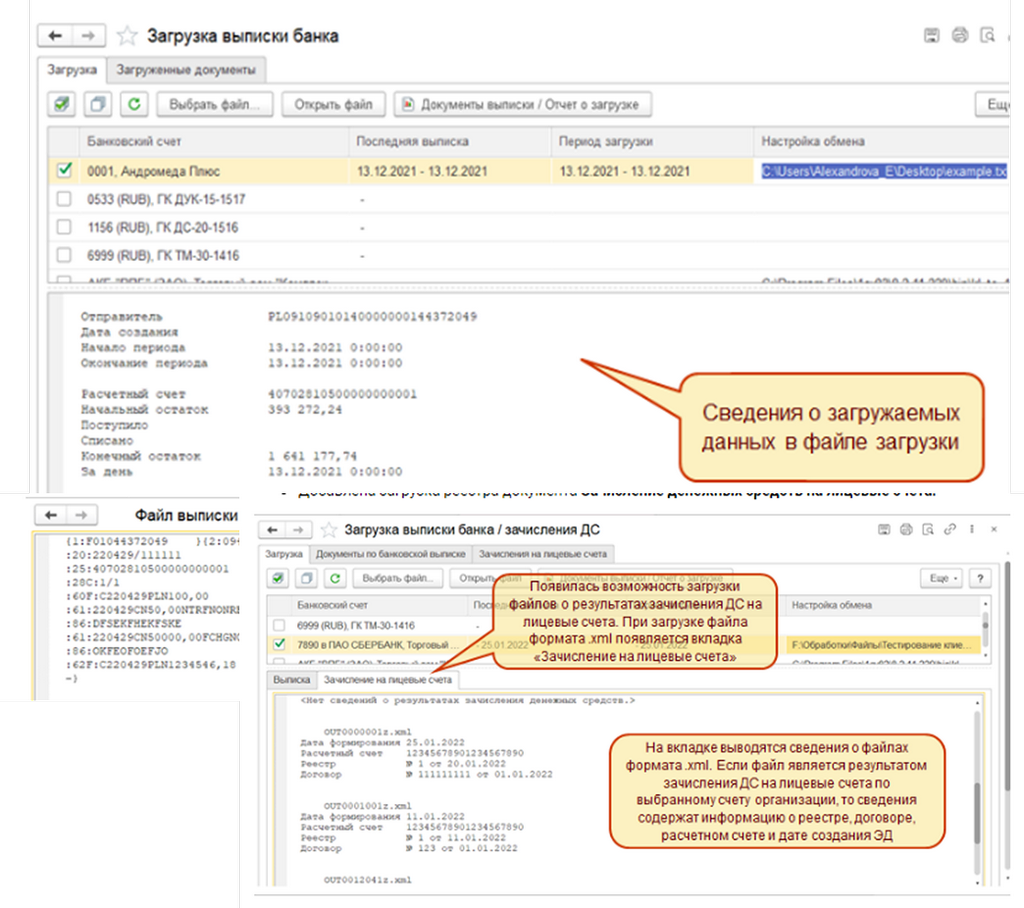Click Последняя выписка column header

pos(451,141)
